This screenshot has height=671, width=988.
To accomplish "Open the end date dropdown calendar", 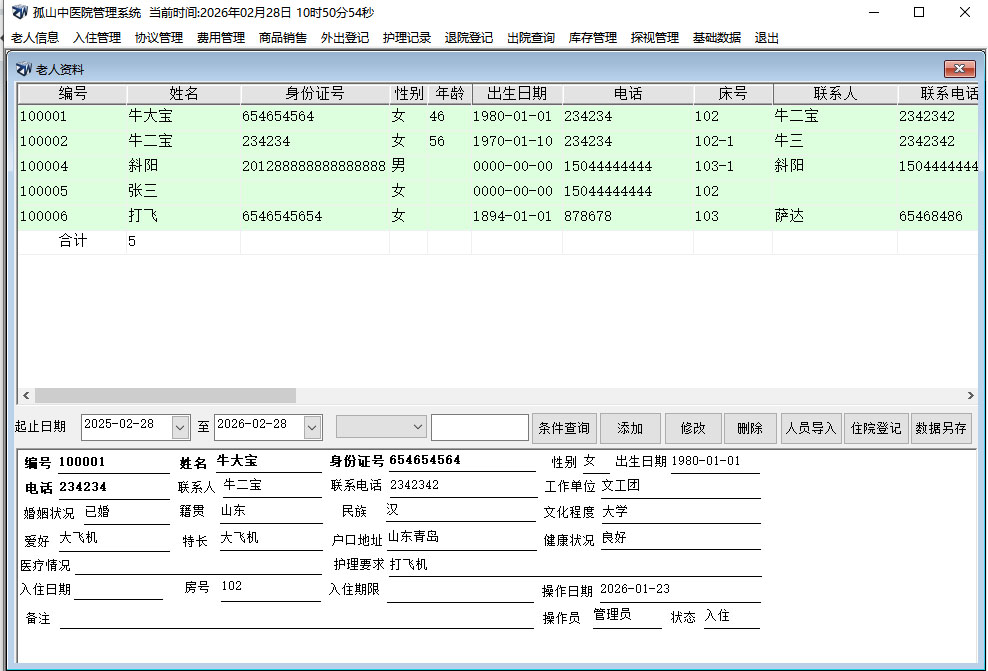I will click(313, 427).
